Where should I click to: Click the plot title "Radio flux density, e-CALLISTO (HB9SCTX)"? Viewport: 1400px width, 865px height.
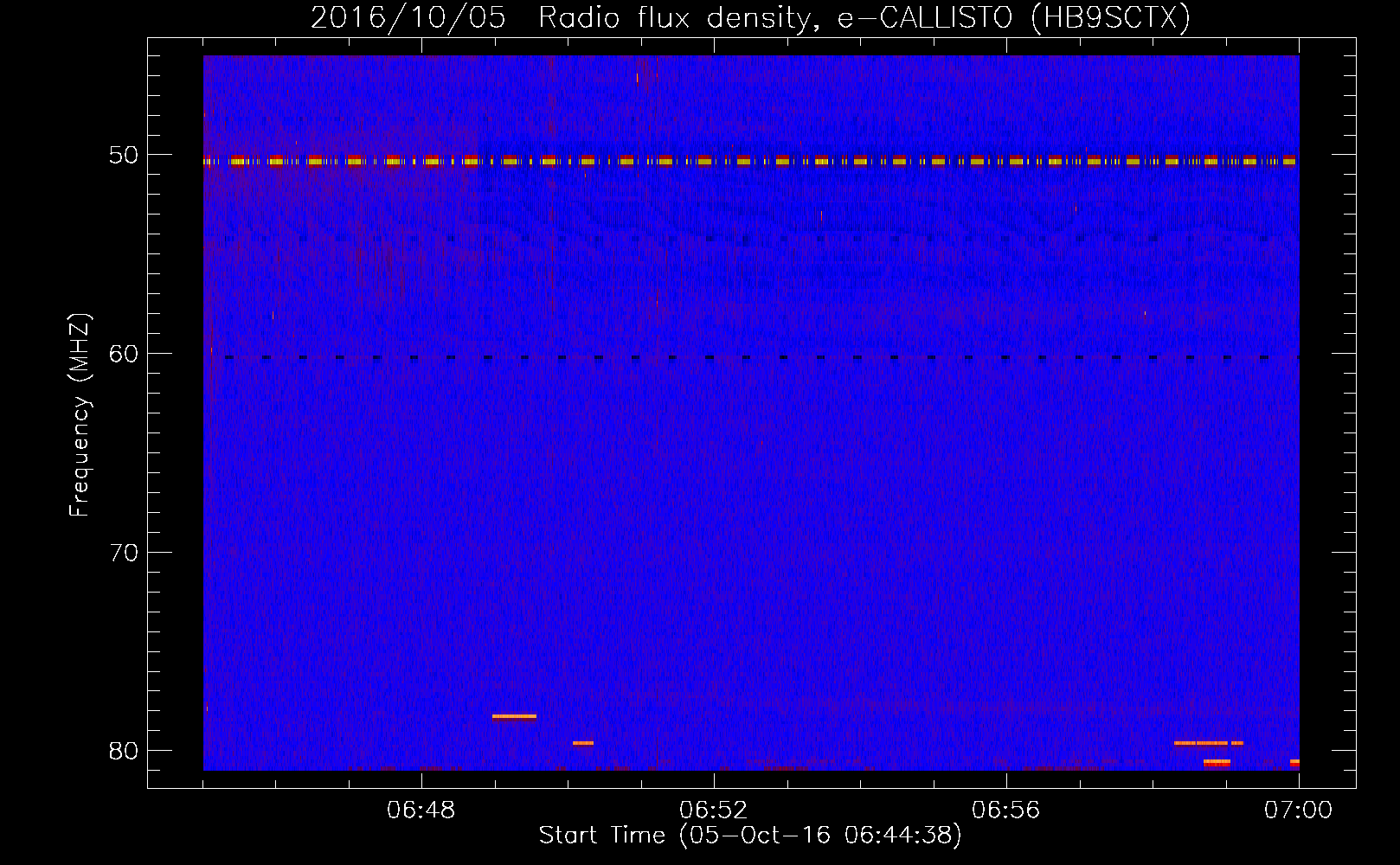(x=864, y=18)
